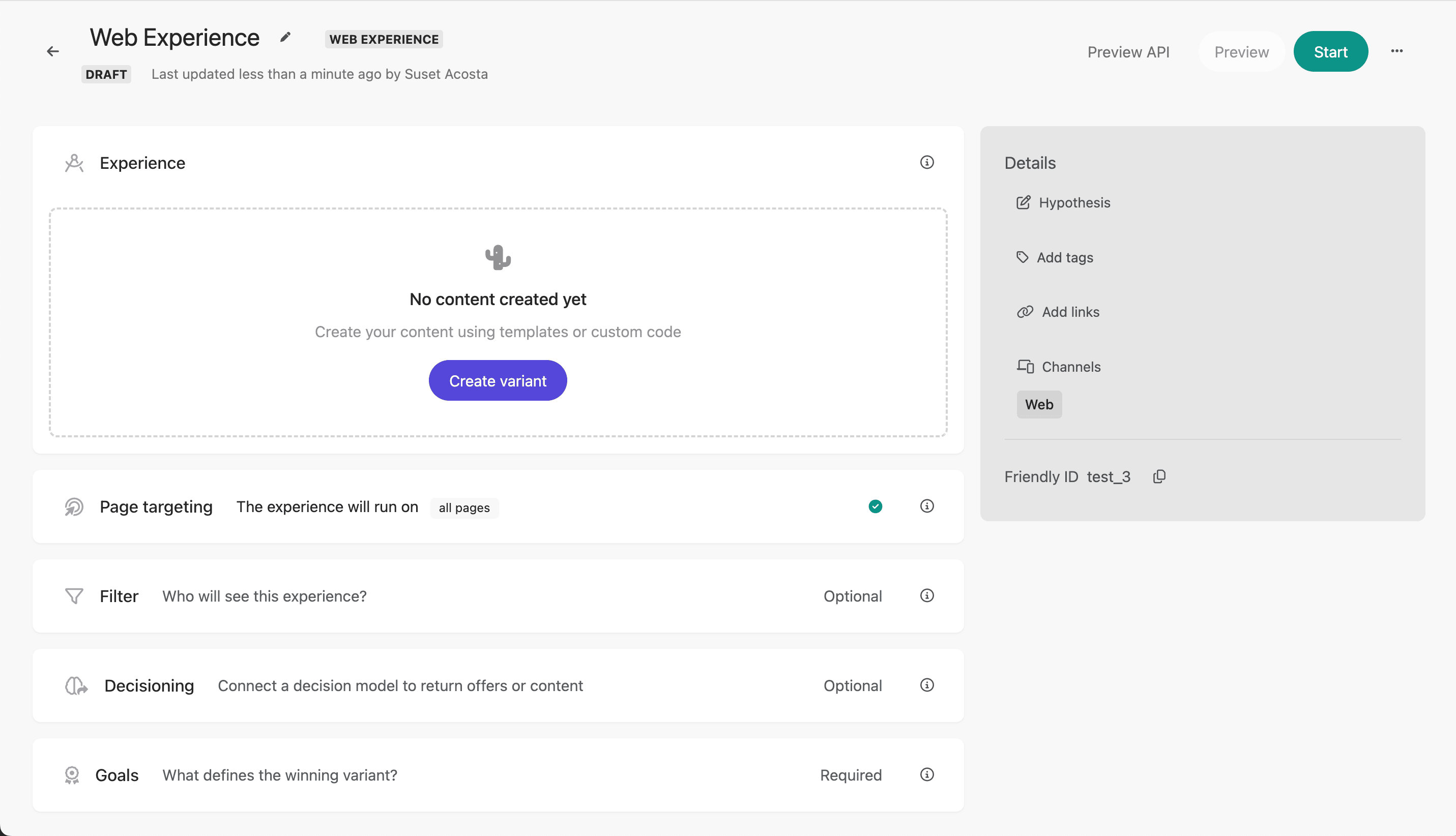This screenshot has height=836, width=1456.
Task: Click the Create variant button
Action: click(498, 380)
